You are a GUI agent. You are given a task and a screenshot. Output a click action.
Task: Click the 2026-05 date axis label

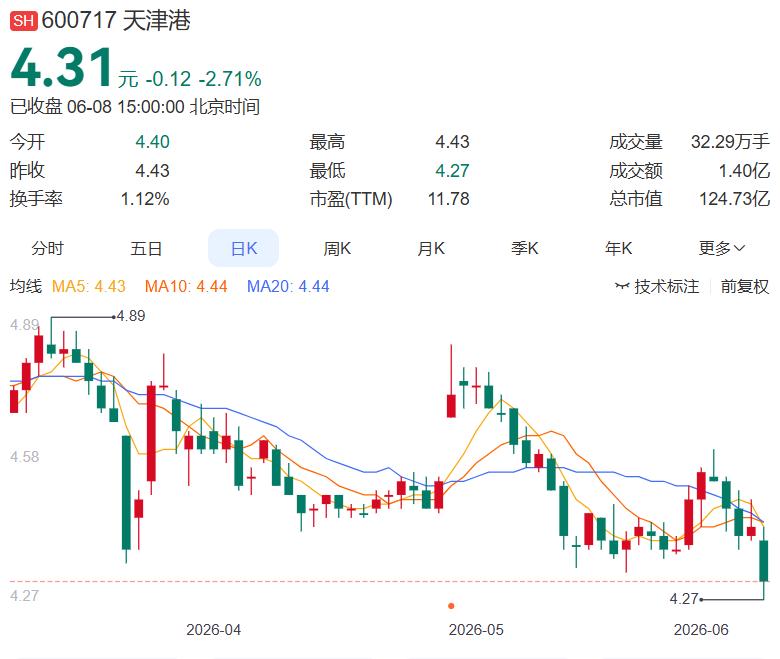coord(476,630)
